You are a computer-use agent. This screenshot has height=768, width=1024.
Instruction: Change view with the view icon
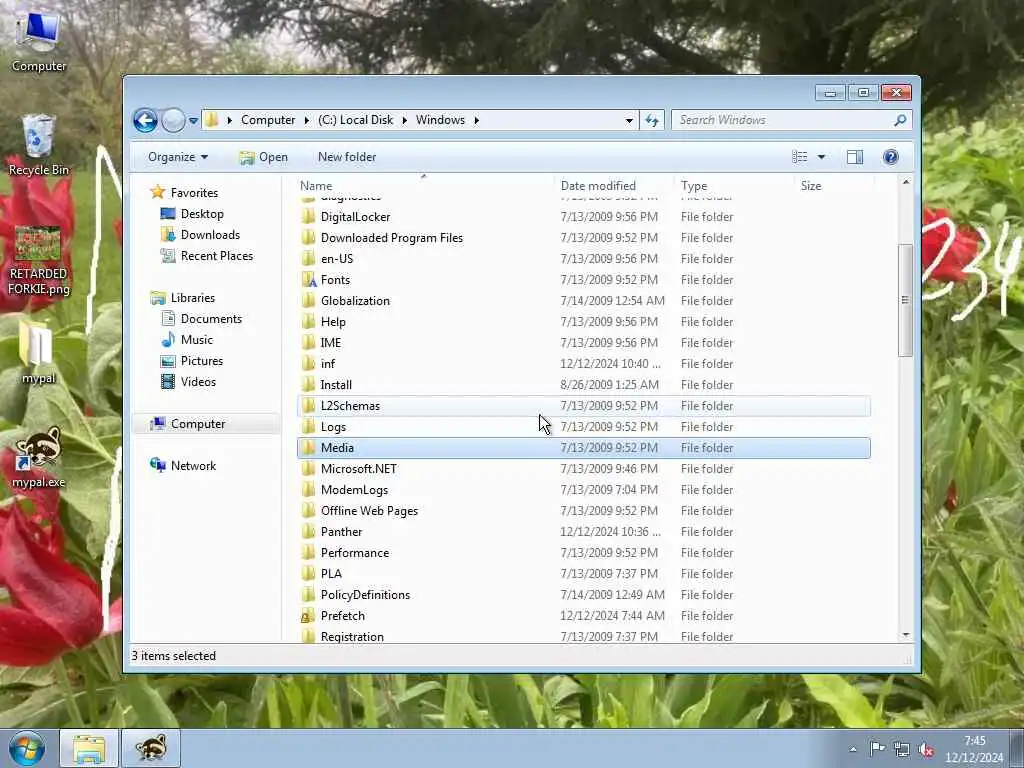pos(799,157)
